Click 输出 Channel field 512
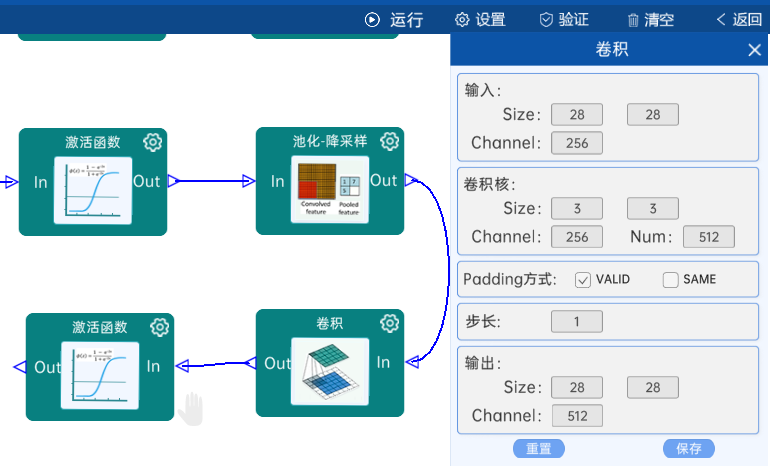770x466 pixels. coord(577,416)
